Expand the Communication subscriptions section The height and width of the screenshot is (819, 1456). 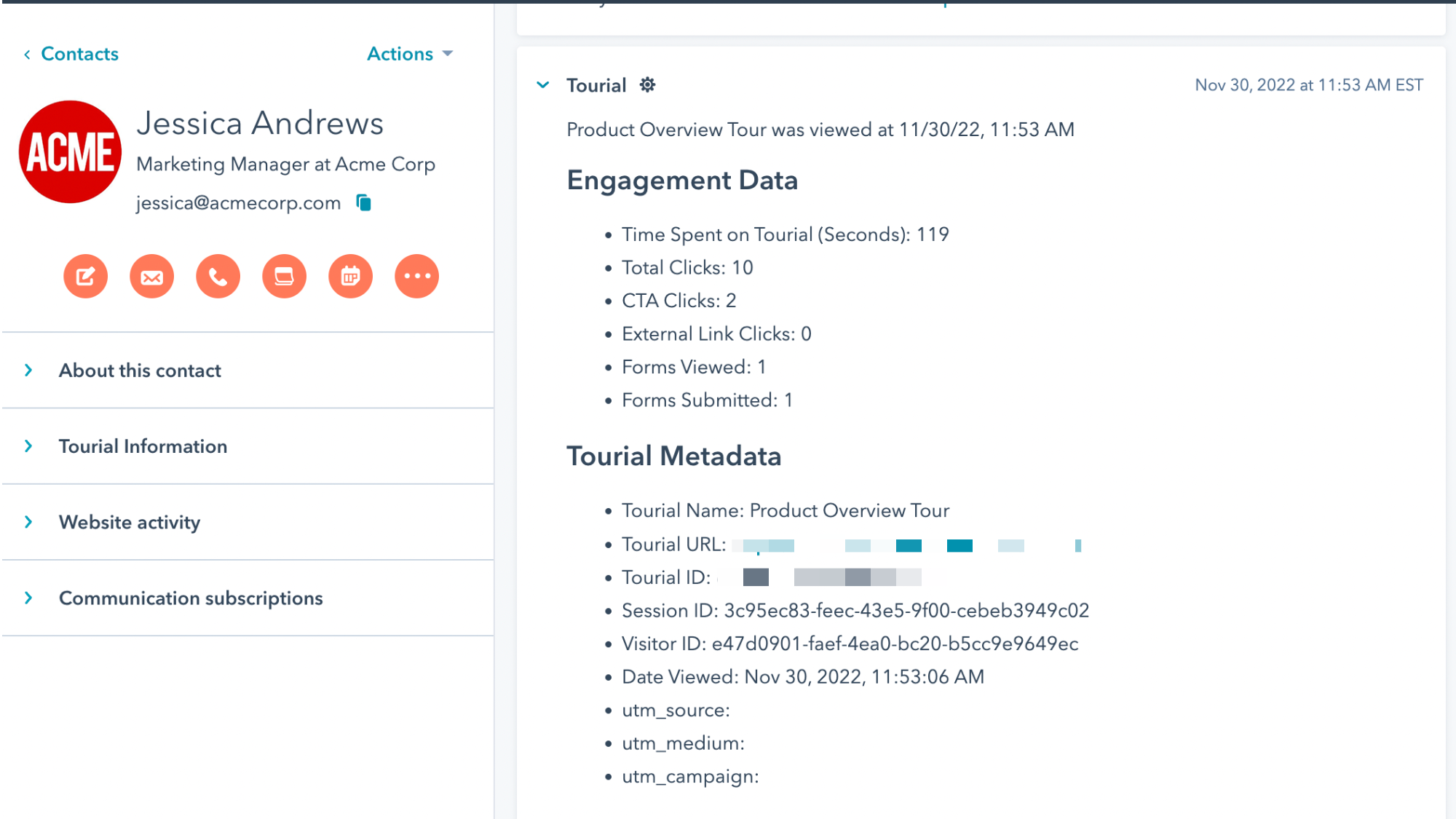tap(191, 598)
